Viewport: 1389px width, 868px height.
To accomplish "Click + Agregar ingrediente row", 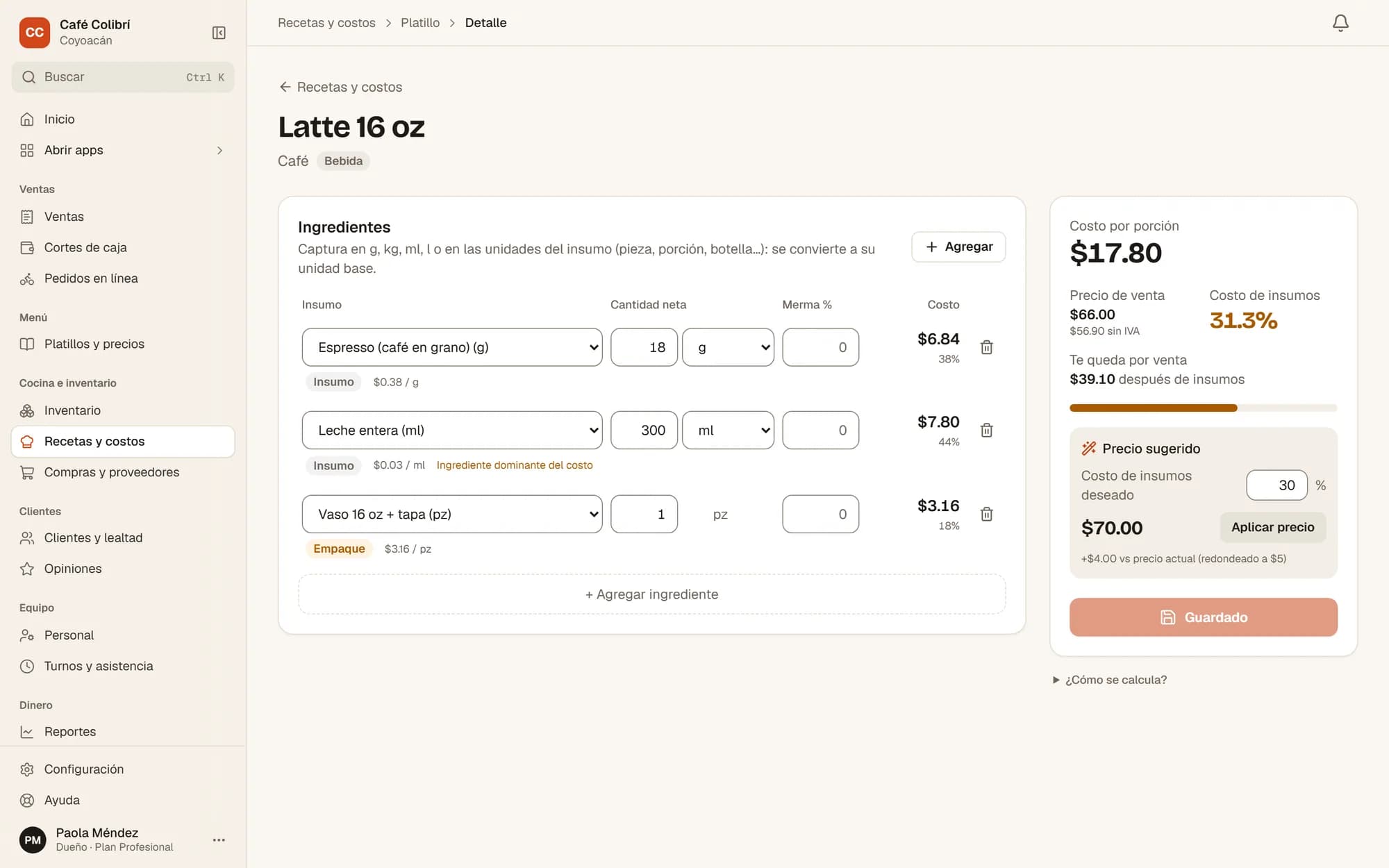I will point(651,594).
